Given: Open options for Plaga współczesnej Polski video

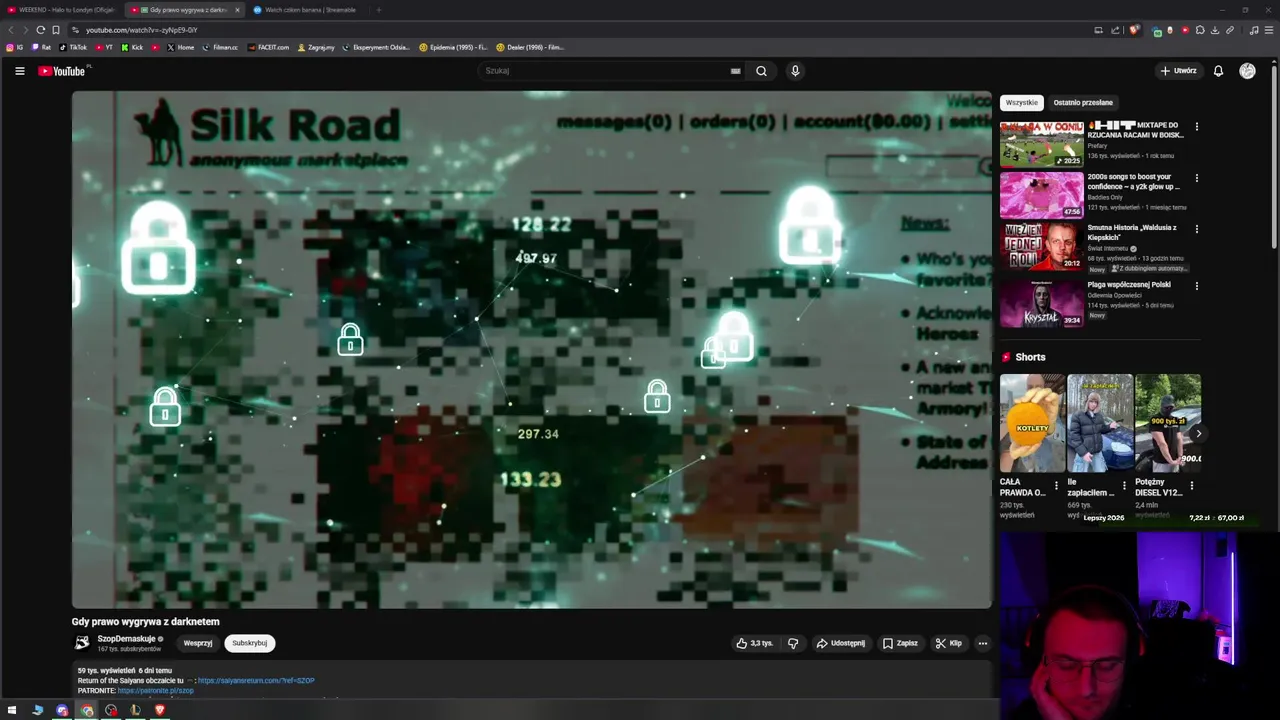Looking at the screenshot, I should 1196,286.
